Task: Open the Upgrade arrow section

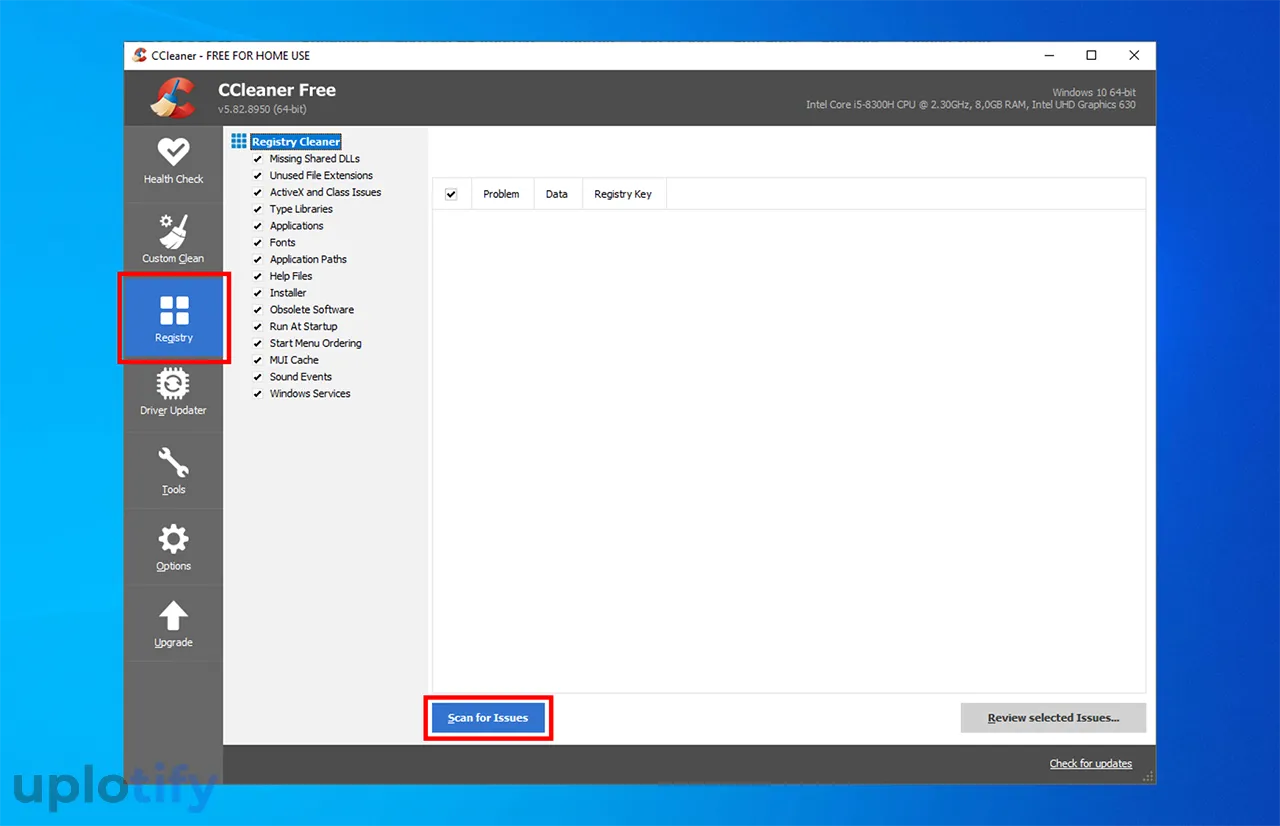Action: (173, 624)
